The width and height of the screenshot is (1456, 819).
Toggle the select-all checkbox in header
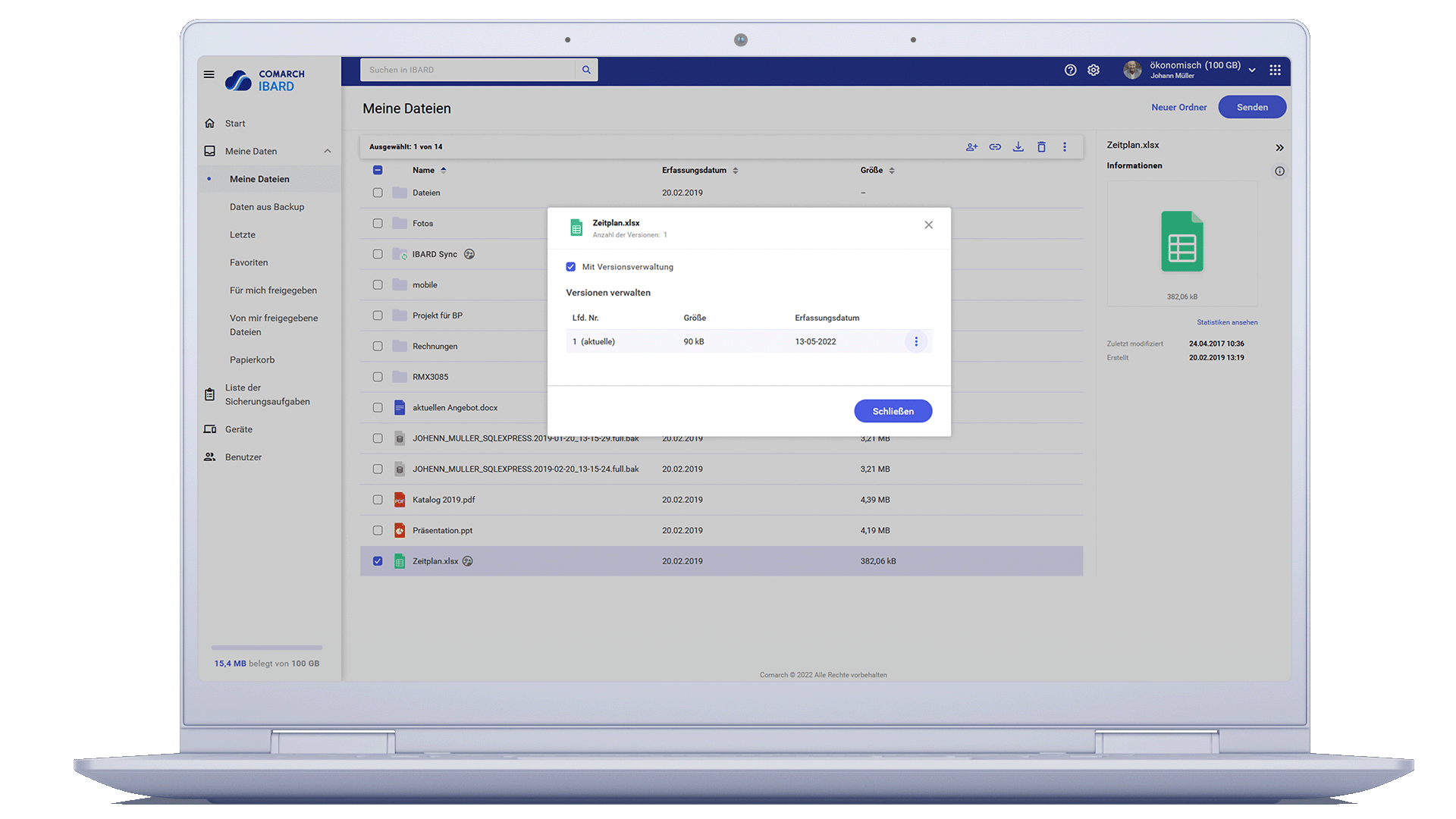point(378,171)
